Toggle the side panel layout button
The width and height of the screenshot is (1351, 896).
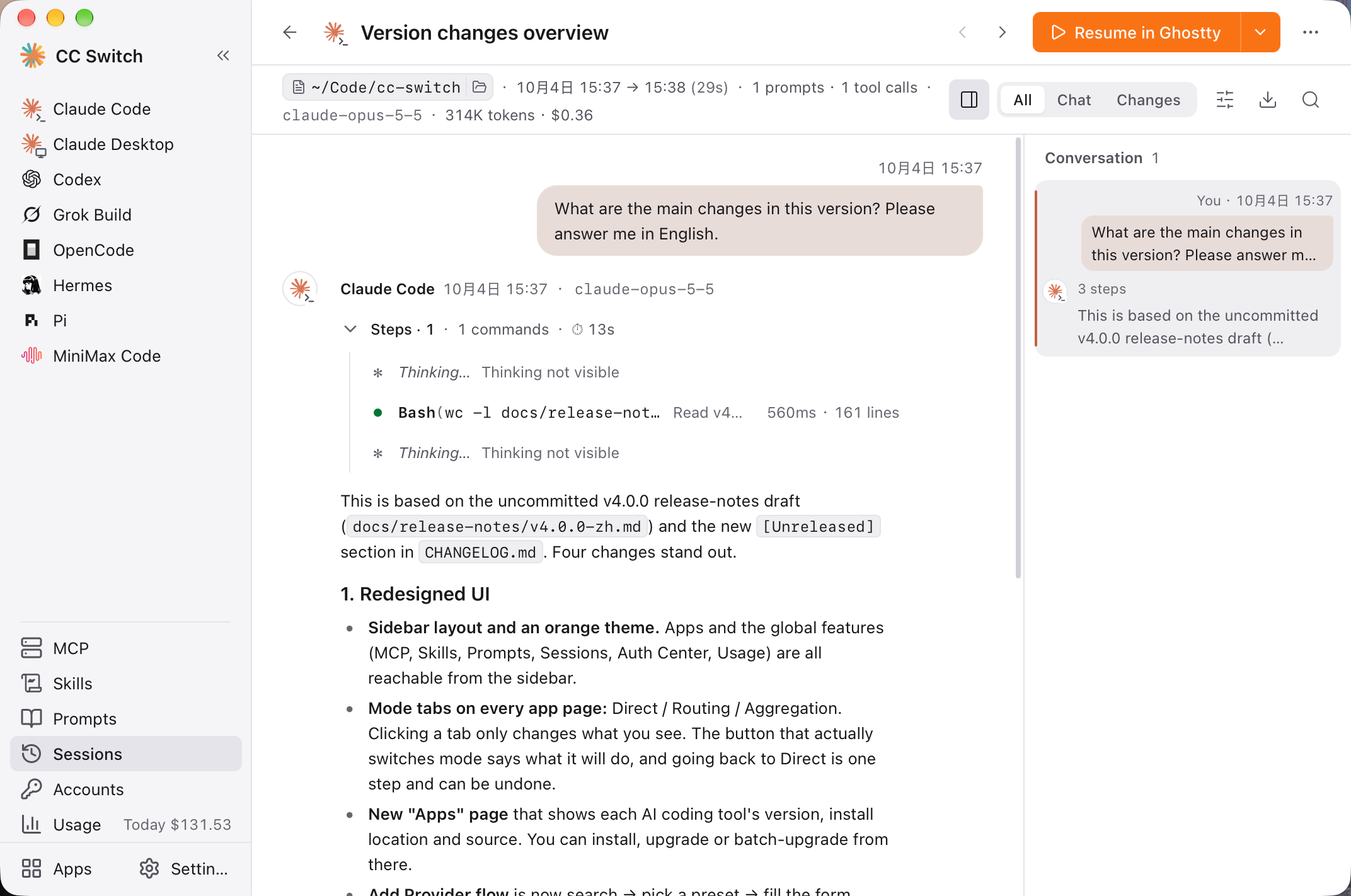point(969,100)
